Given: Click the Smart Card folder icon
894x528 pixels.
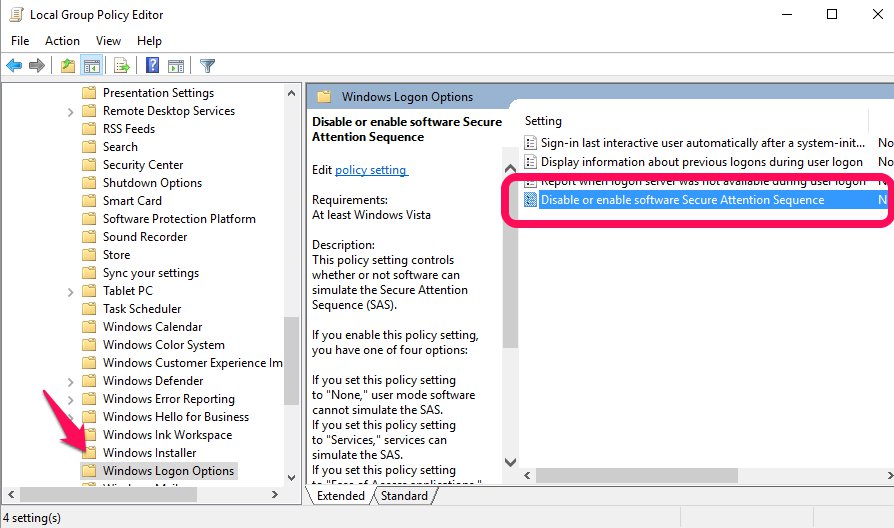Looking at the screenshot, I should click(x=89, y=201).
